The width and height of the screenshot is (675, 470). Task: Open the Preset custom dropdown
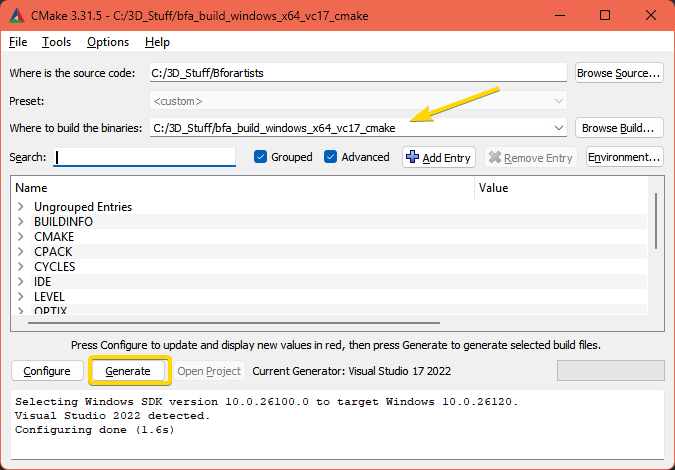click(x=358, y=101)
